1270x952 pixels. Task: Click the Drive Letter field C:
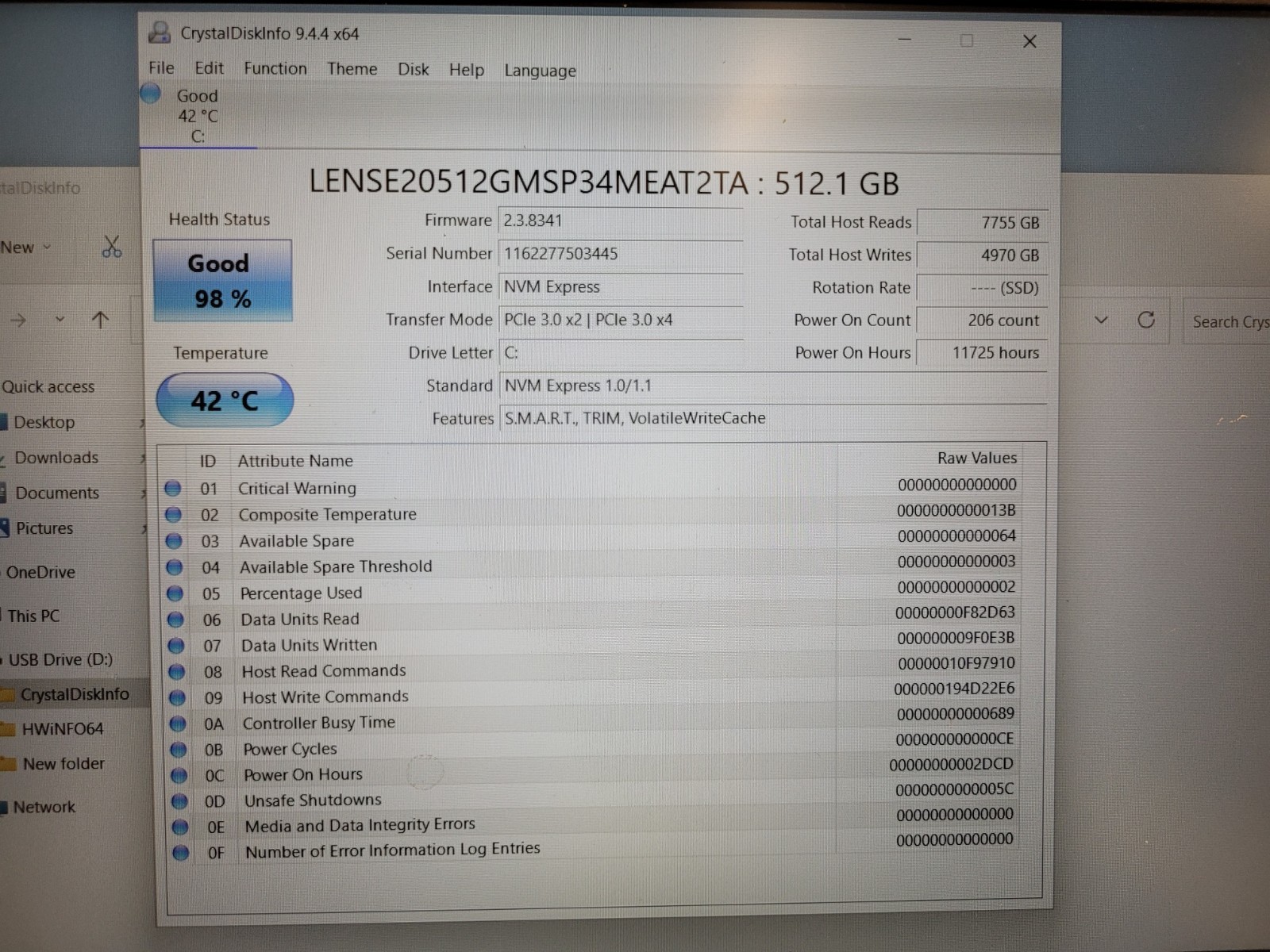coord(621,353)
